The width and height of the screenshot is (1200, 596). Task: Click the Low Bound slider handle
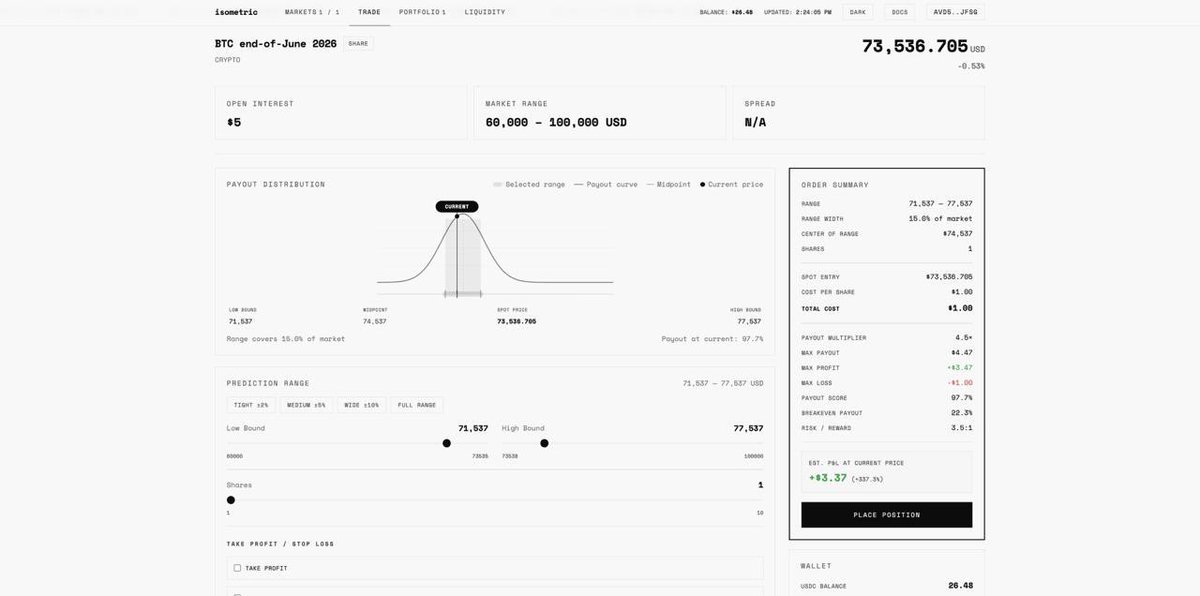click(446, 443)
